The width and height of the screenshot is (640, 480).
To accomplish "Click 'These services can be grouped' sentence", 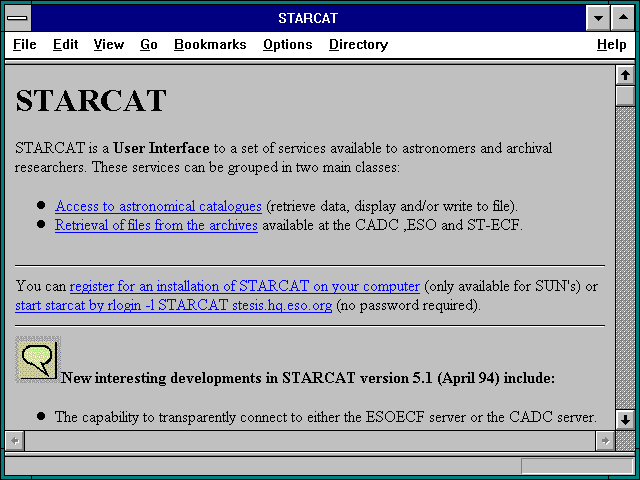I will (245, 167).
